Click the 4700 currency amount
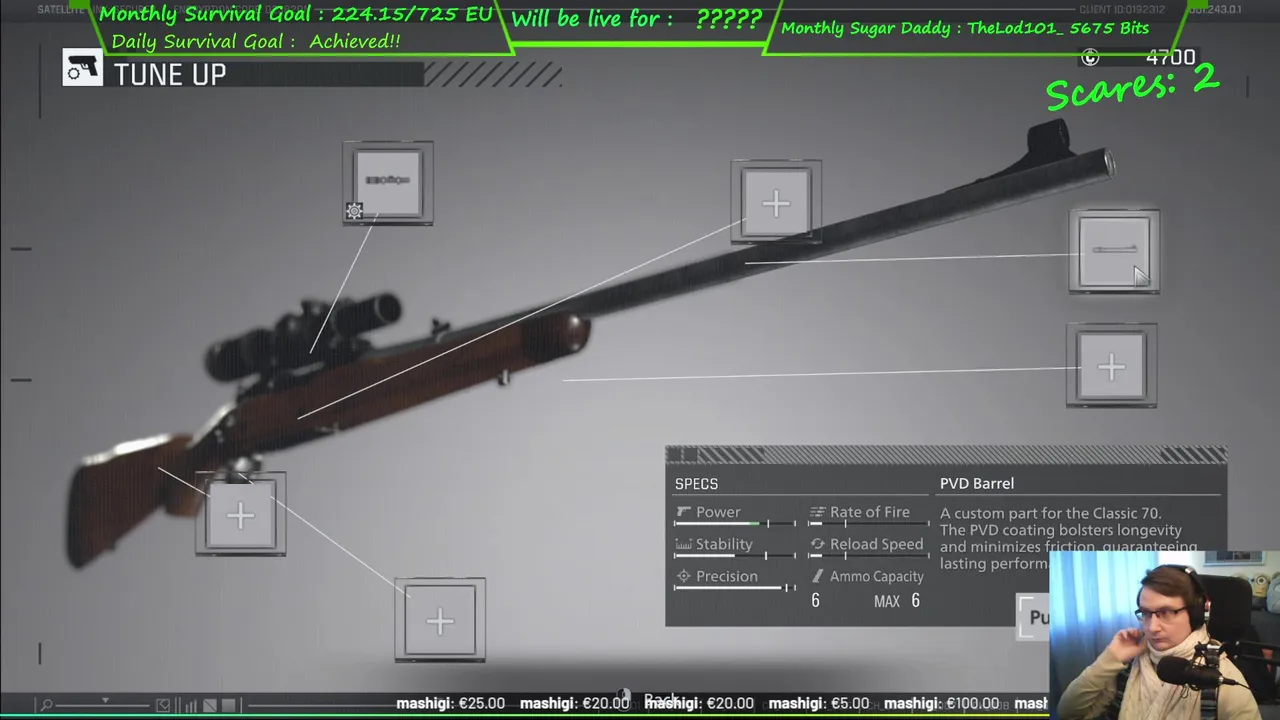1280x720 pixels. tap(1170, 58)
